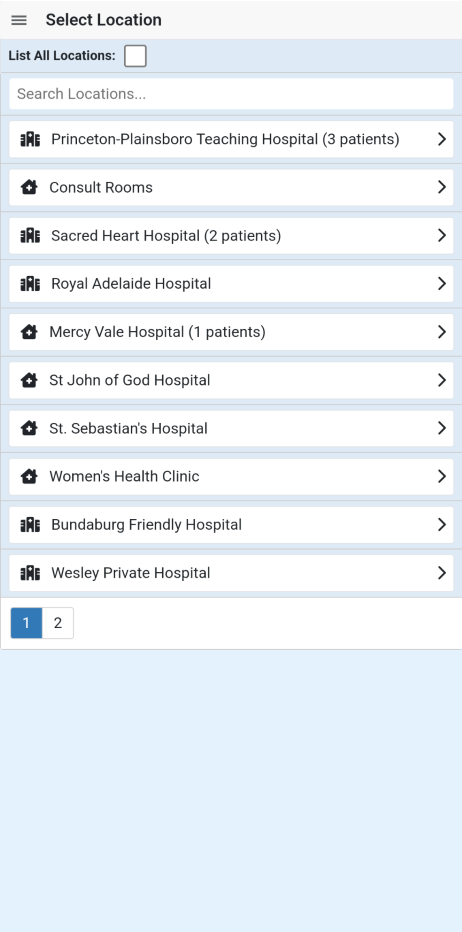Click hospital icon beside Wesley Private Hospital

30,573
